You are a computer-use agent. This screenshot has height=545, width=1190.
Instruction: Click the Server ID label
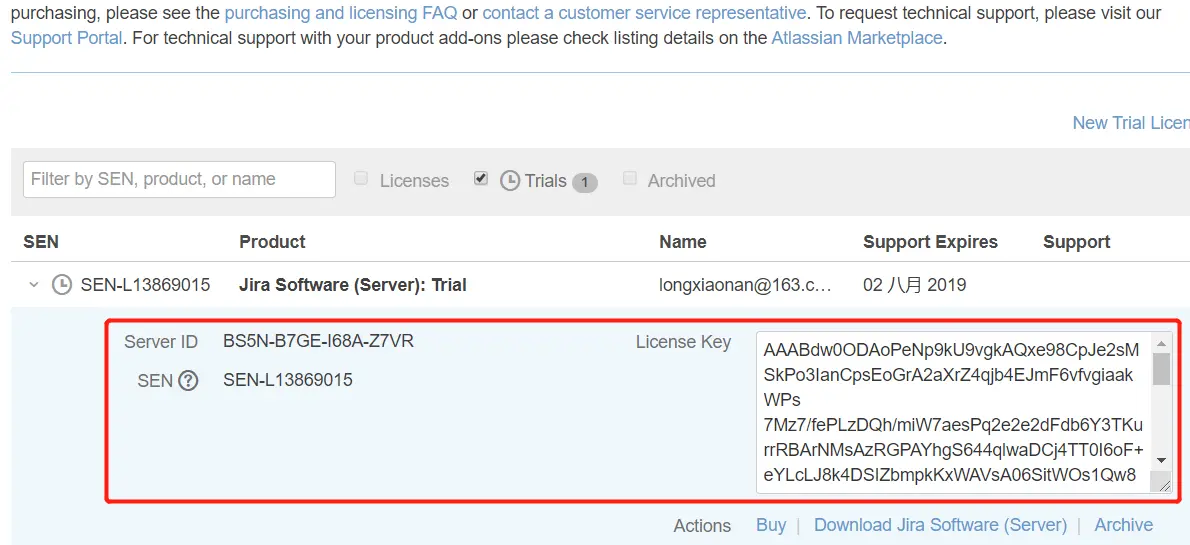[161, 342]
